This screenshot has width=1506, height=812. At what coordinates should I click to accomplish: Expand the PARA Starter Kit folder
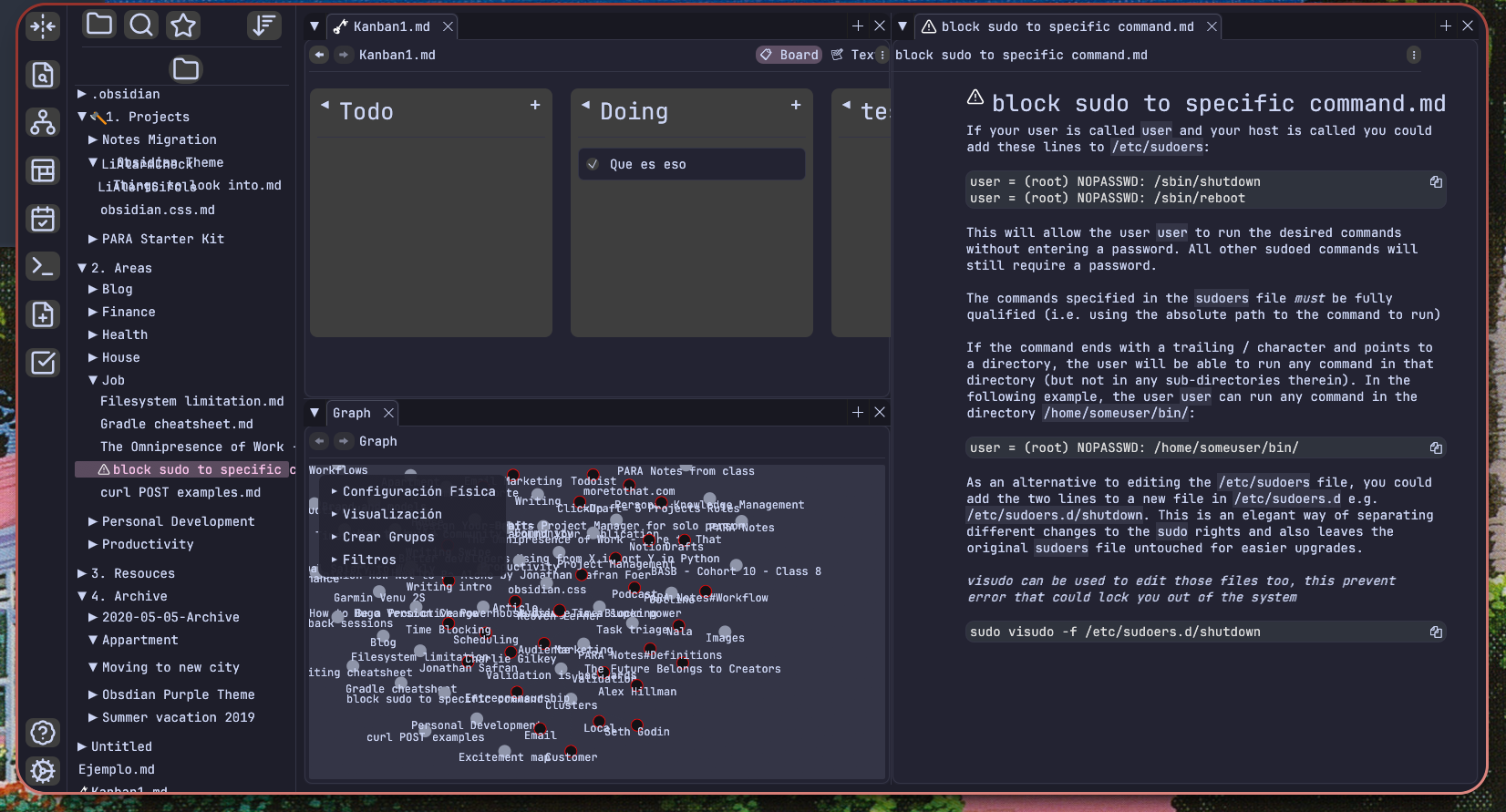click(x=93, y=239)
